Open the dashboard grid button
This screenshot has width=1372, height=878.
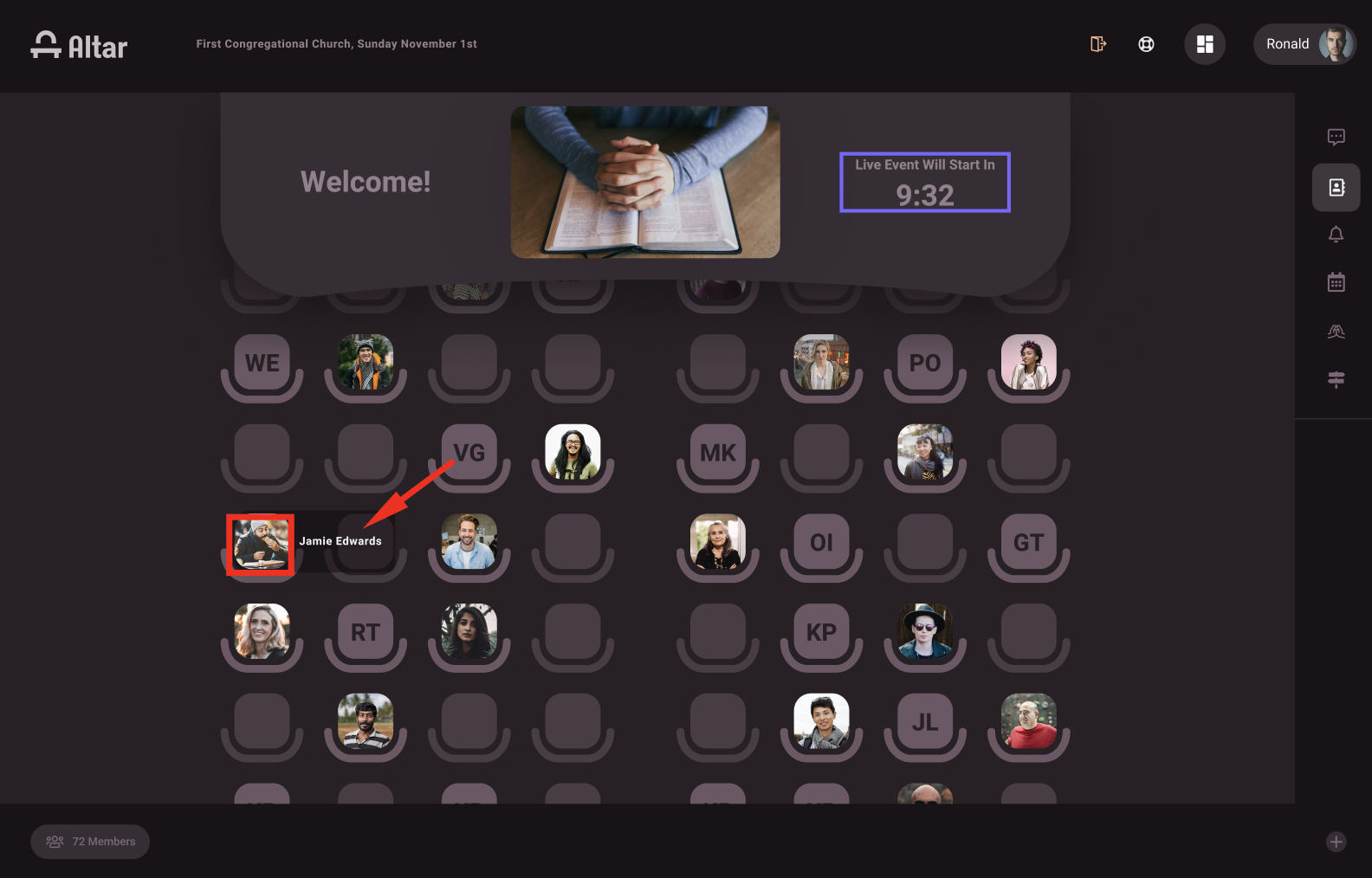pos(1204,44)
